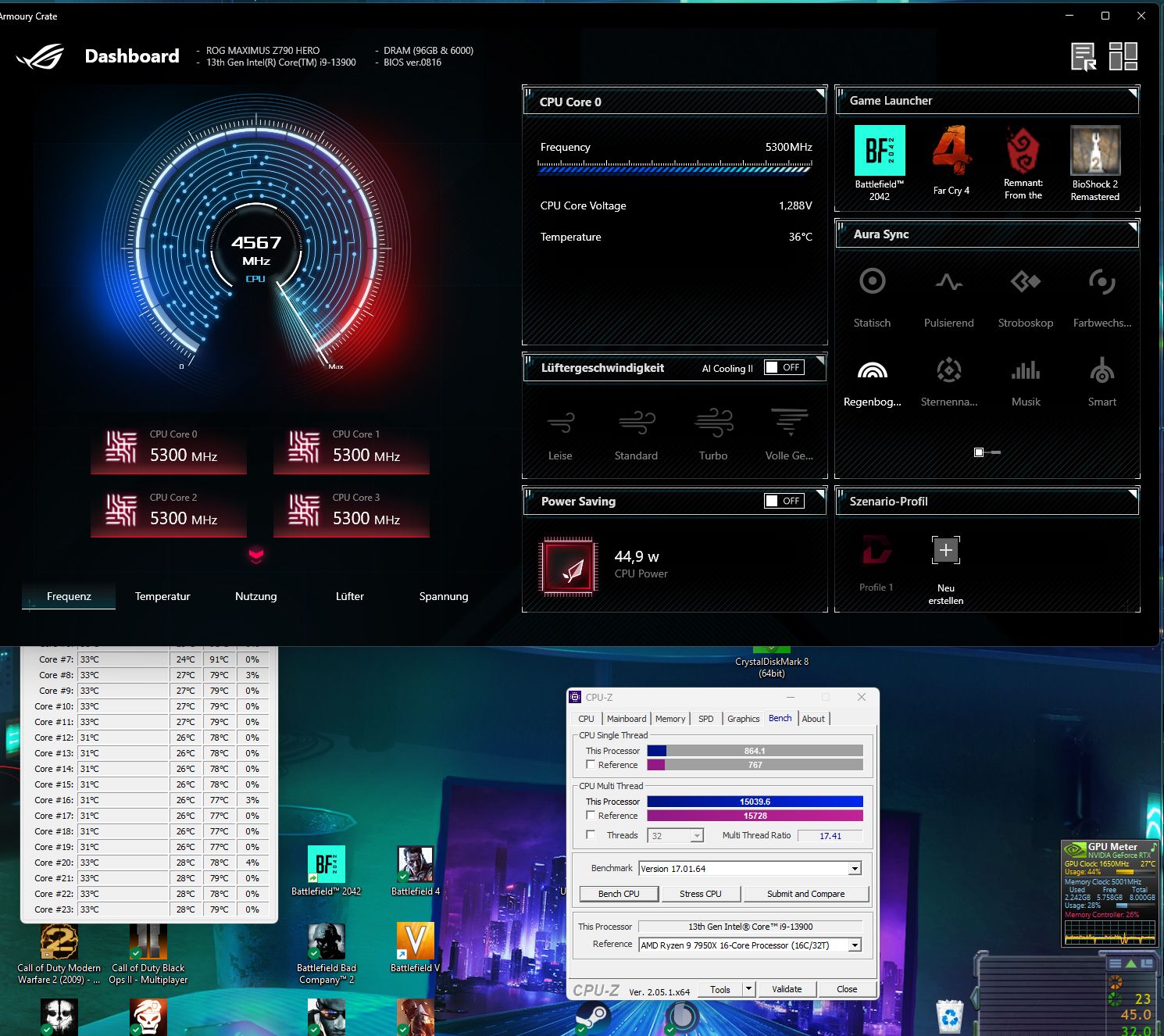Open Battlefield Bad Company 2 desktop shortcut
The width and height of the screenshot is (1164, 1036).
pyautogui.click(x=327, y=941)
